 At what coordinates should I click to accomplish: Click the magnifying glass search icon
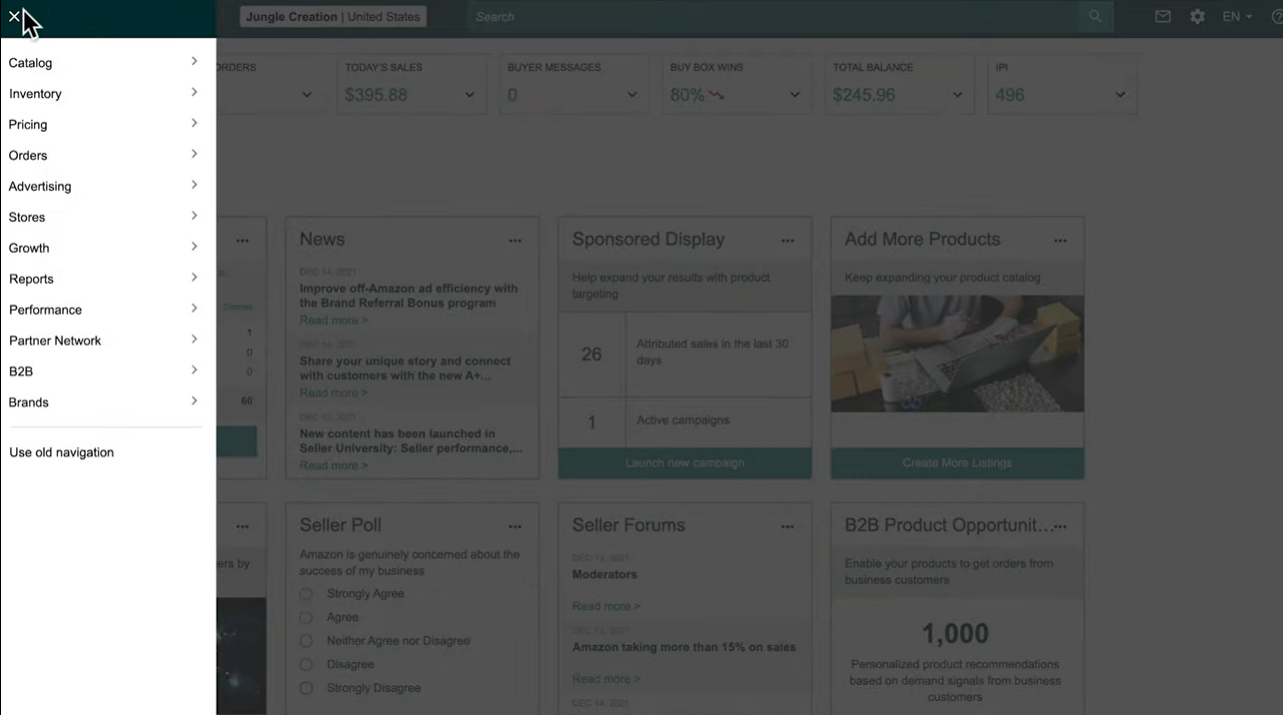click(x=1096, y=17)
